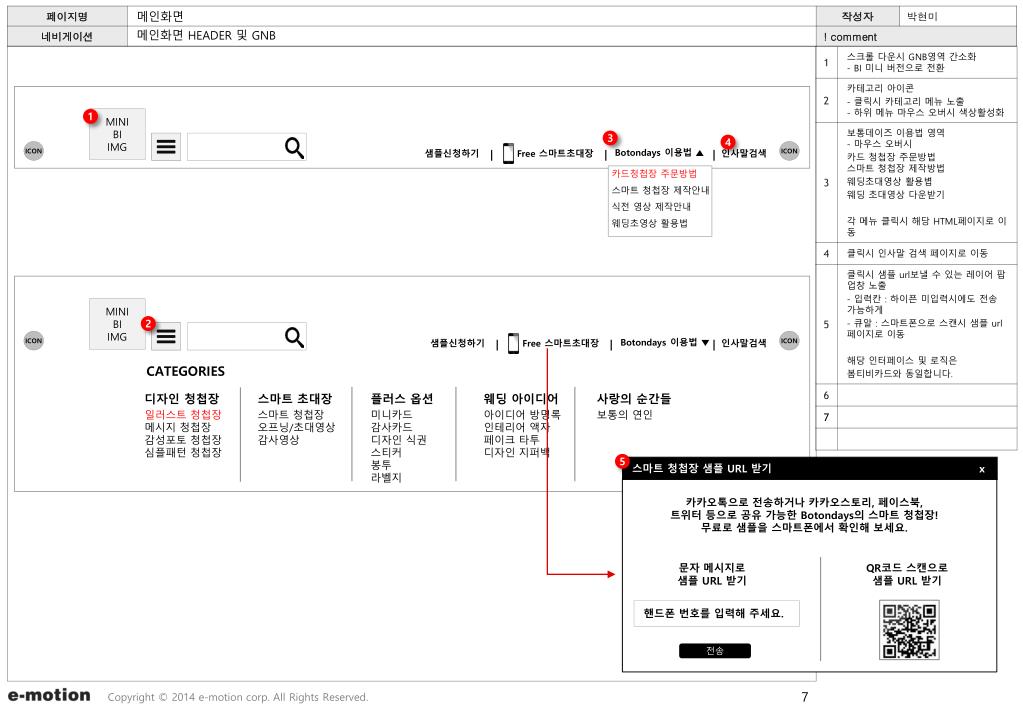Open 인테리어 액자 submenu link
The height and width of the screenshot is (708, 1023).
tap(517, 427)
